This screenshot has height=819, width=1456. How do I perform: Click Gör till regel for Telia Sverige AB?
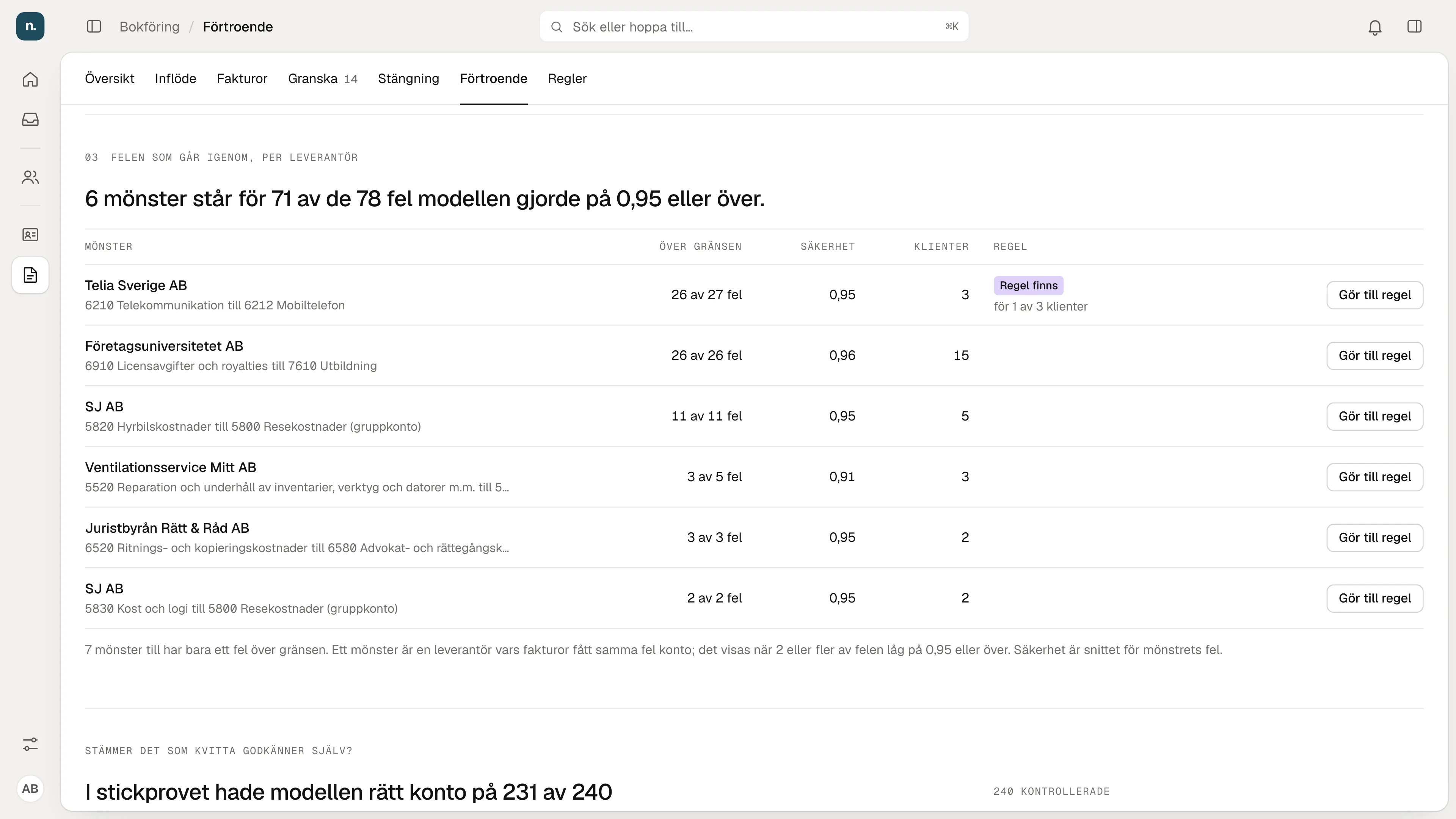(1374, 295)
